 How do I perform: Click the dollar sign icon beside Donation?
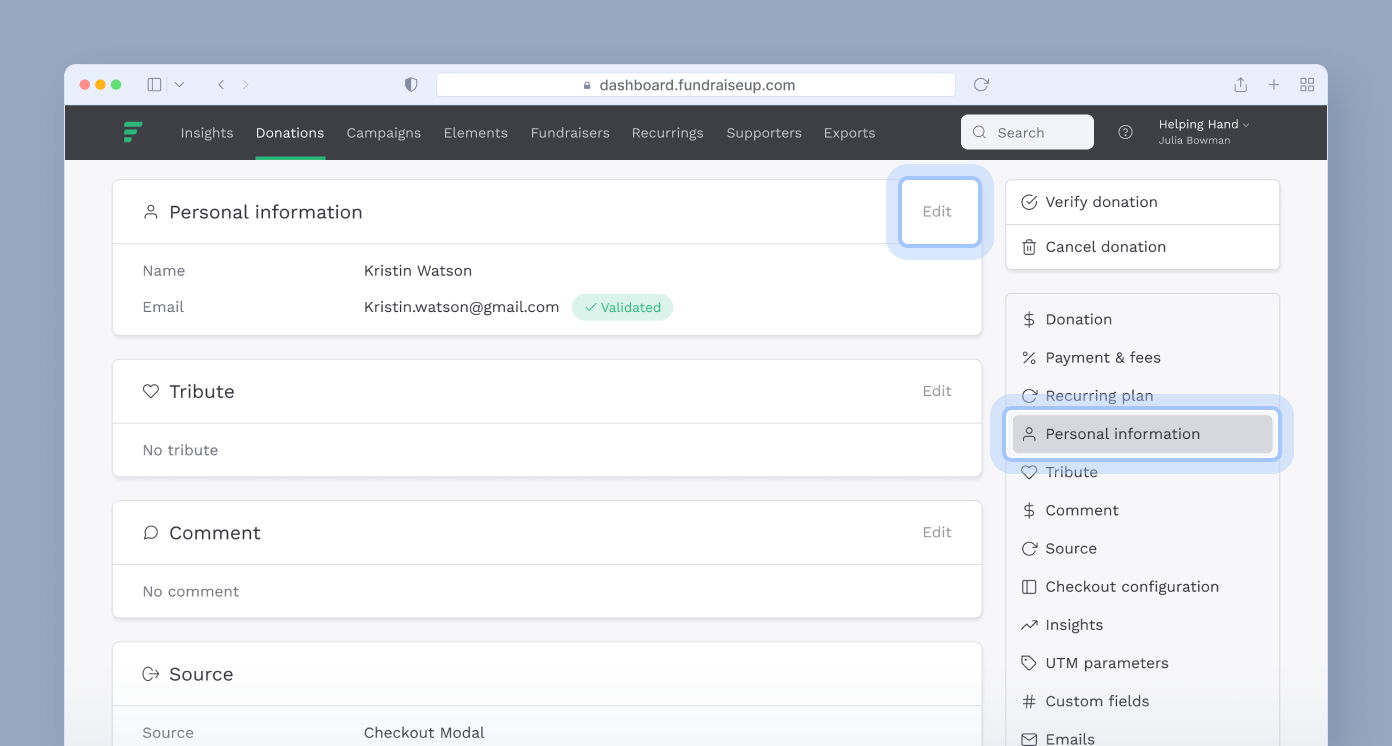[x=1029, y=319]
